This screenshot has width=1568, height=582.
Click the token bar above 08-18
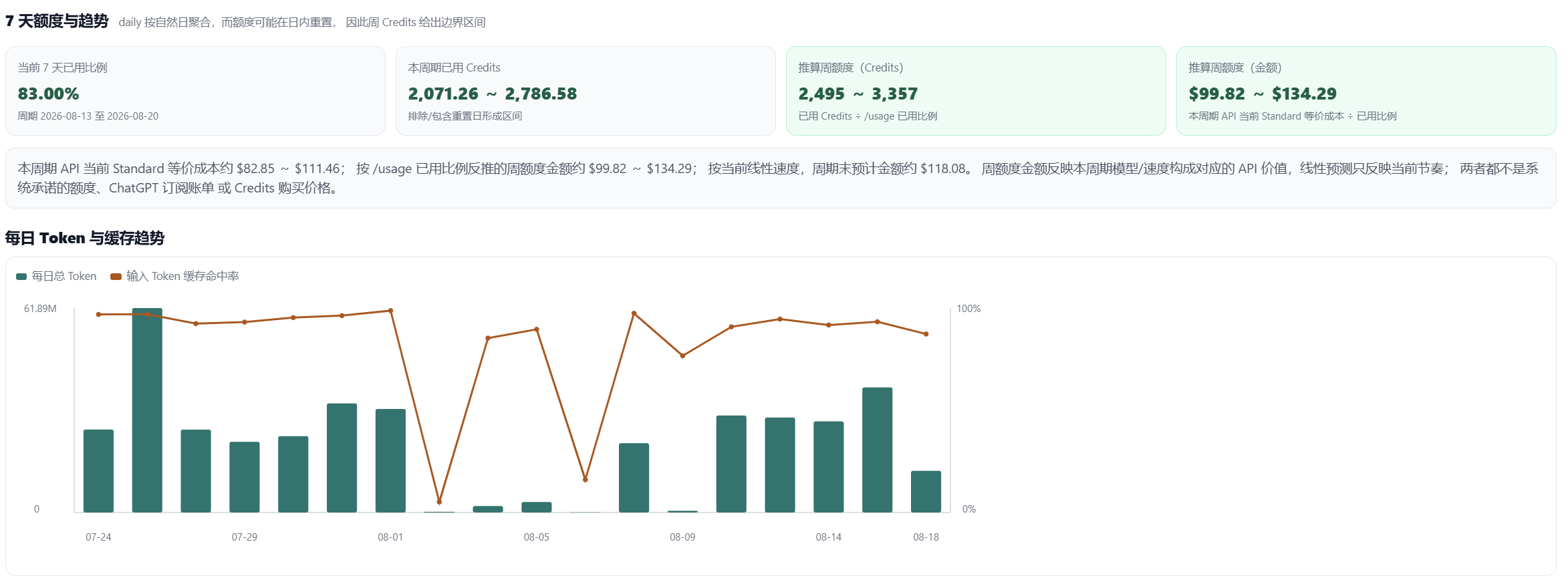tap(926, 492)
